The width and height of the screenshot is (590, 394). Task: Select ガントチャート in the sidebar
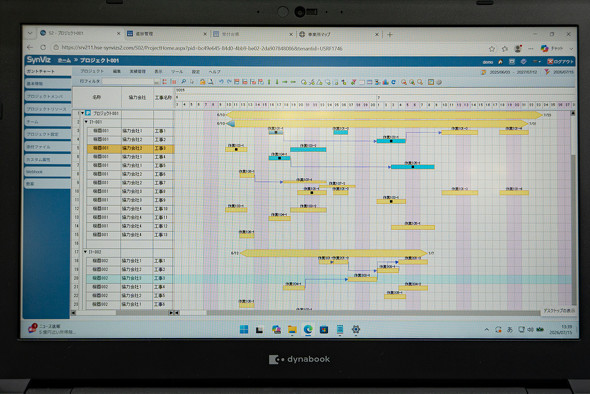tap(47, 71)
